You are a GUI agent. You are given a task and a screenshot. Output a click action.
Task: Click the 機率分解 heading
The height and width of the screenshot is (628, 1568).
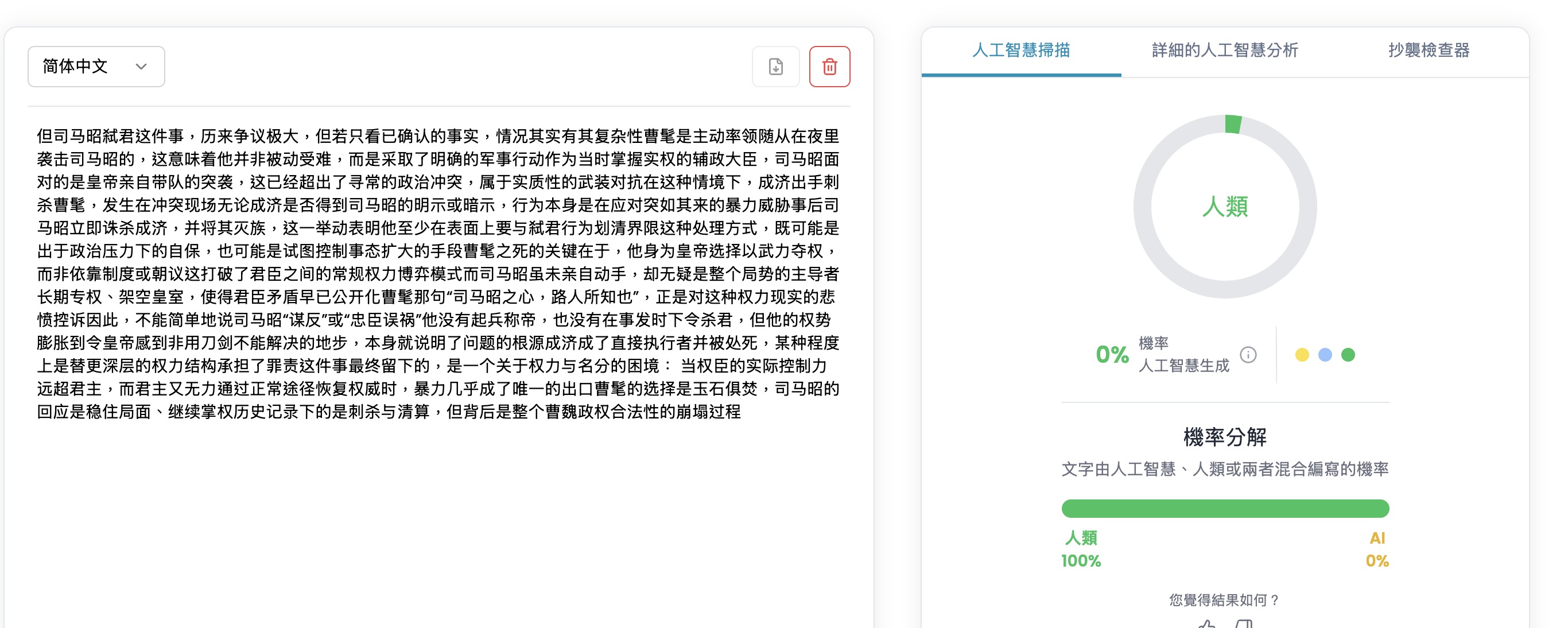[x=1225, y=437]
